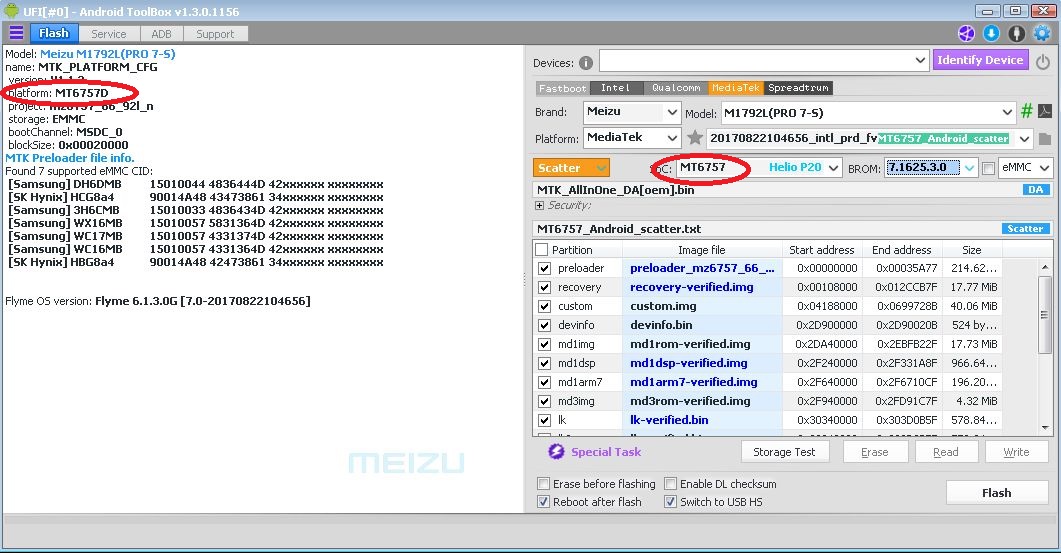Click the Identify Device button
The height and width of the screenshot is (553, 1061).
980,60
